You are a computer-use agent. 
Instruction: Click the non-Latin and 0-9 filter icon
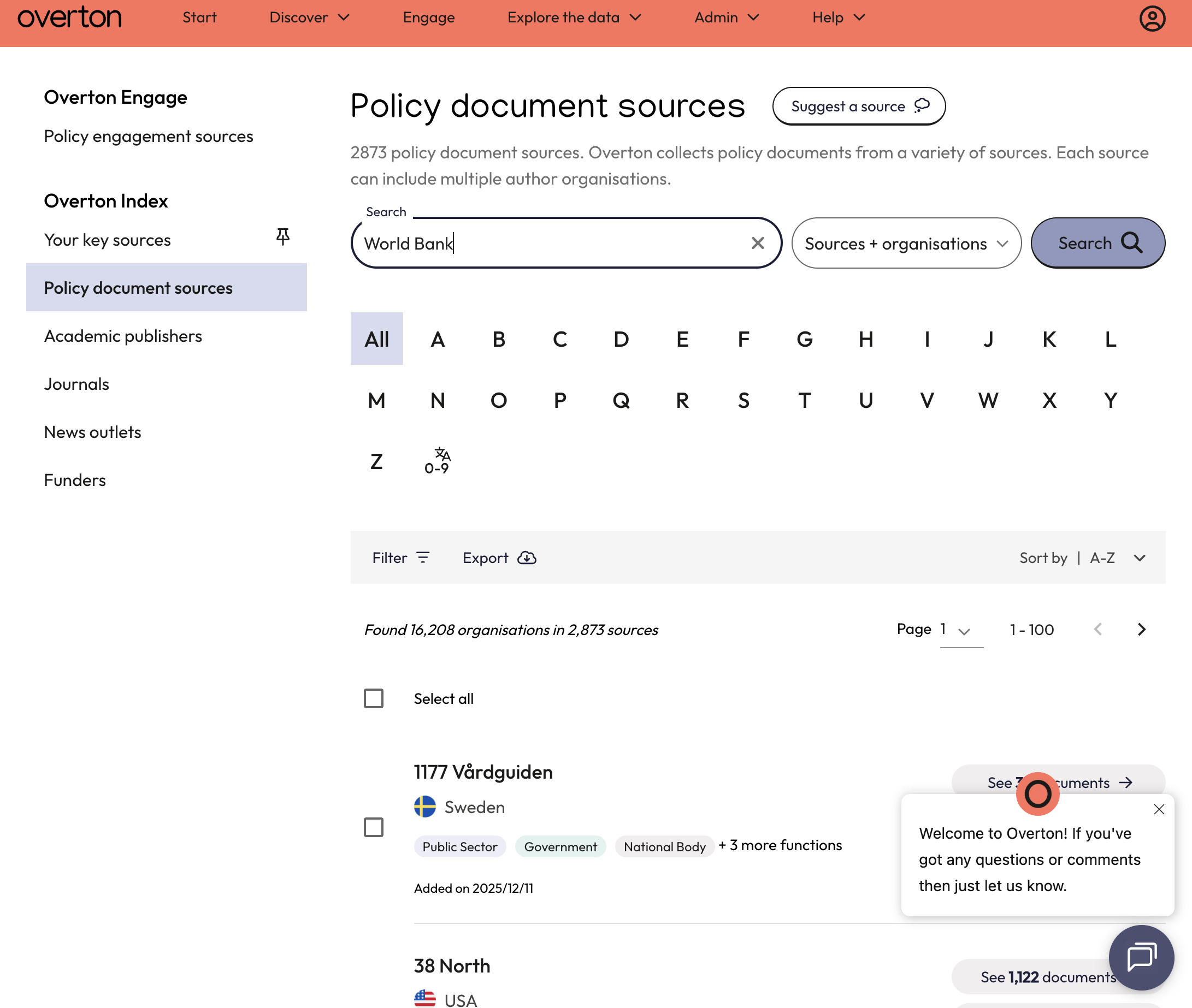click(438, 461)
